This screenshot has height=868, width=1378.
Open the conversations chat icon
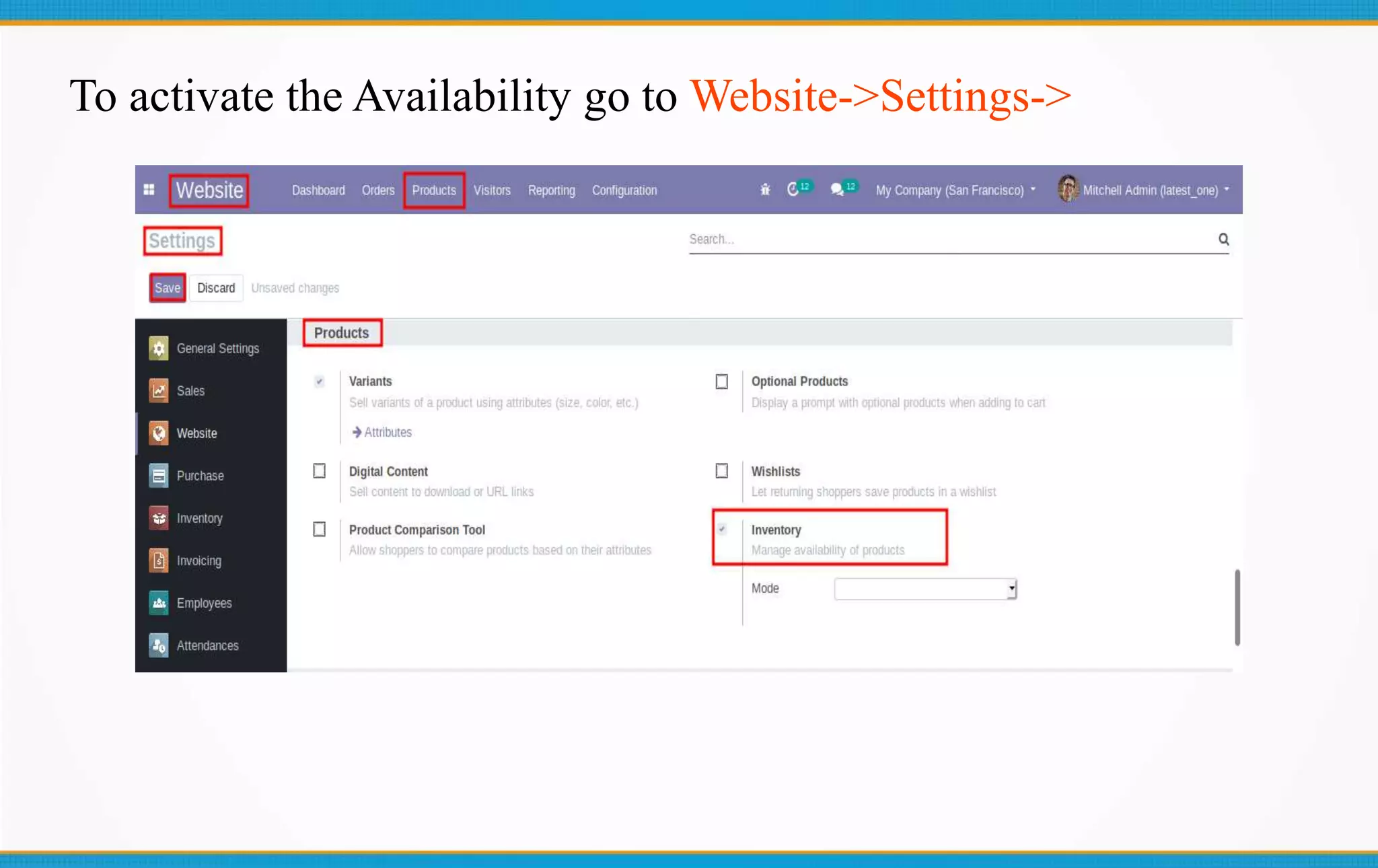coord(837,190)
